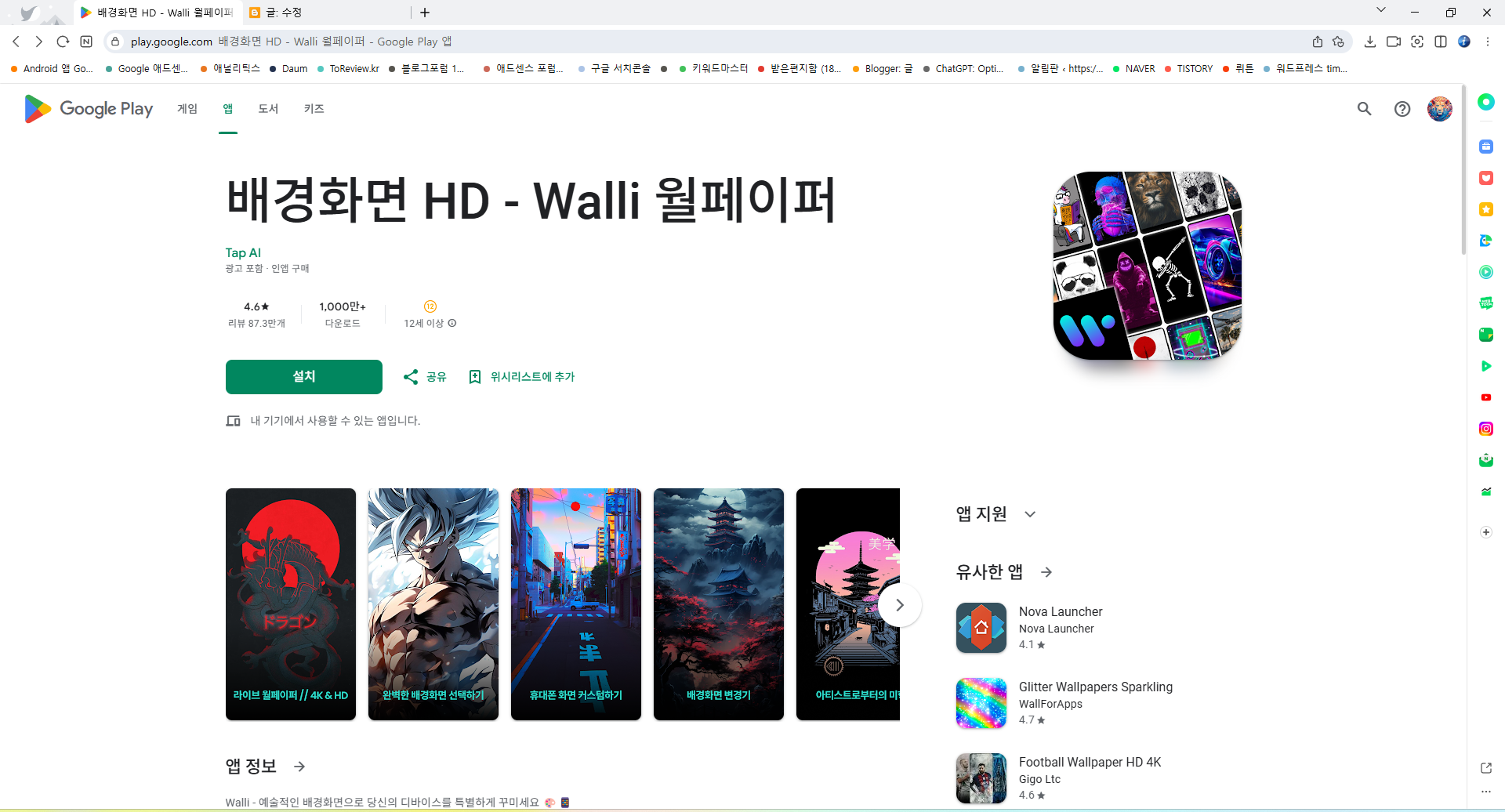Image resolution: width=1505 pixels, height=812 pixels.
Task: Open sidebar in new window icon
Action: coord(1486,768)
